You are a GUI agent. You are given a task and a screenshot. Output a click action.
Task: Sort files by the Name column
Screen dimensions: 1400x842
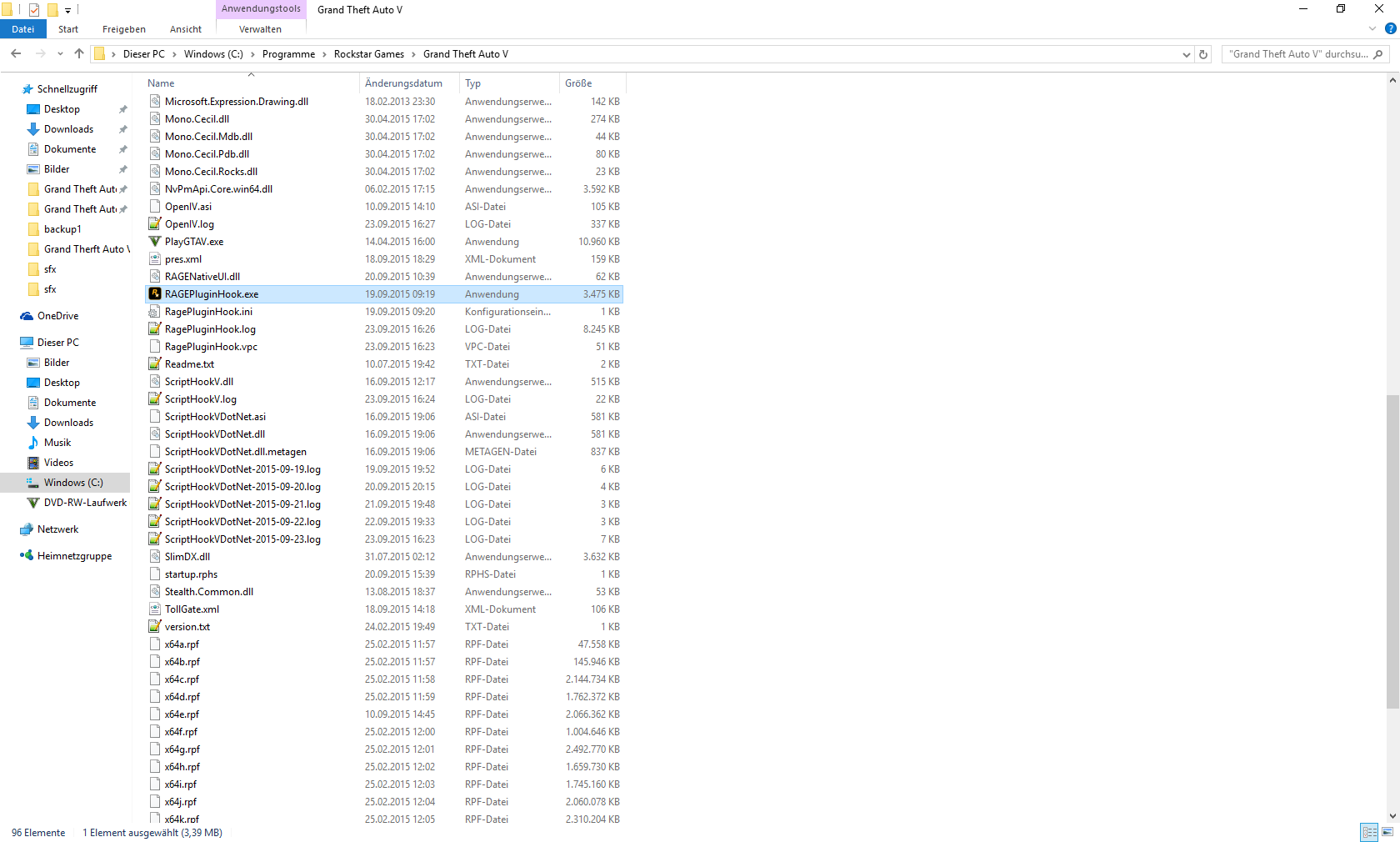click(252, 83)
